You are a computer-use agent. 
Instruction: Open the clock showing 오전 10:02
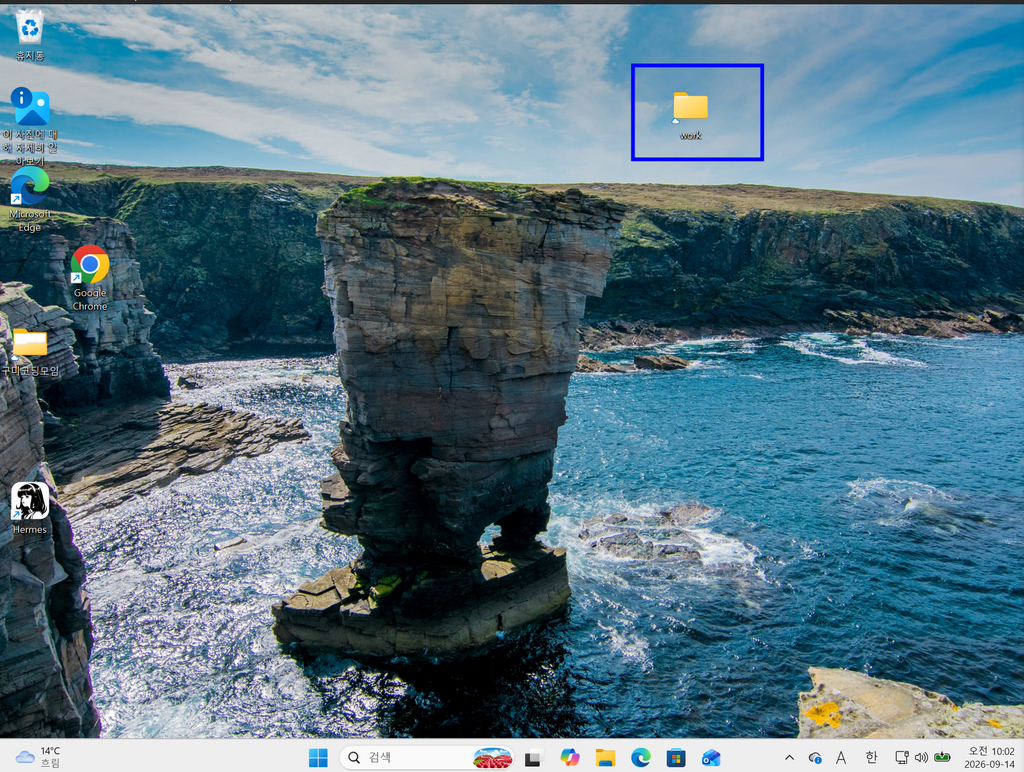989,758
